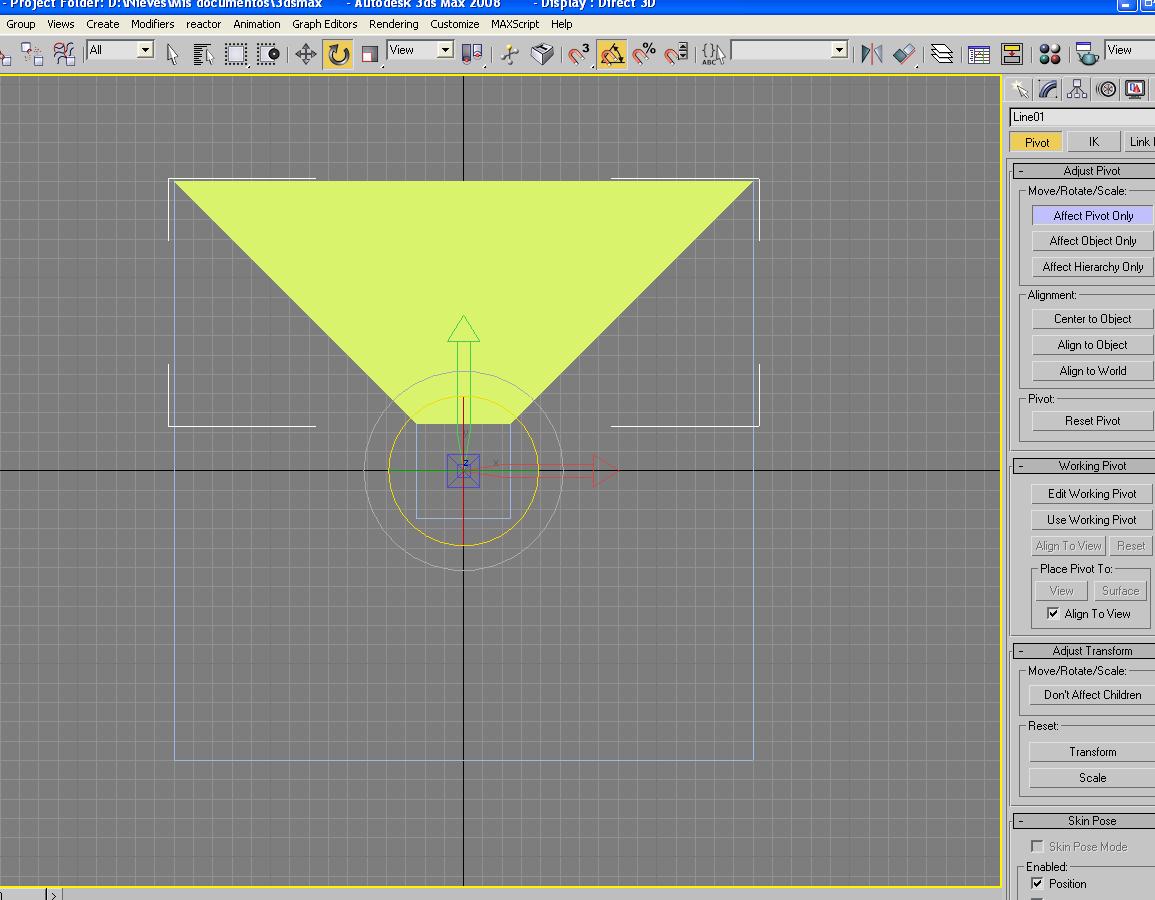
Task: Open the Help menu
Action: (x=561, y=24)
